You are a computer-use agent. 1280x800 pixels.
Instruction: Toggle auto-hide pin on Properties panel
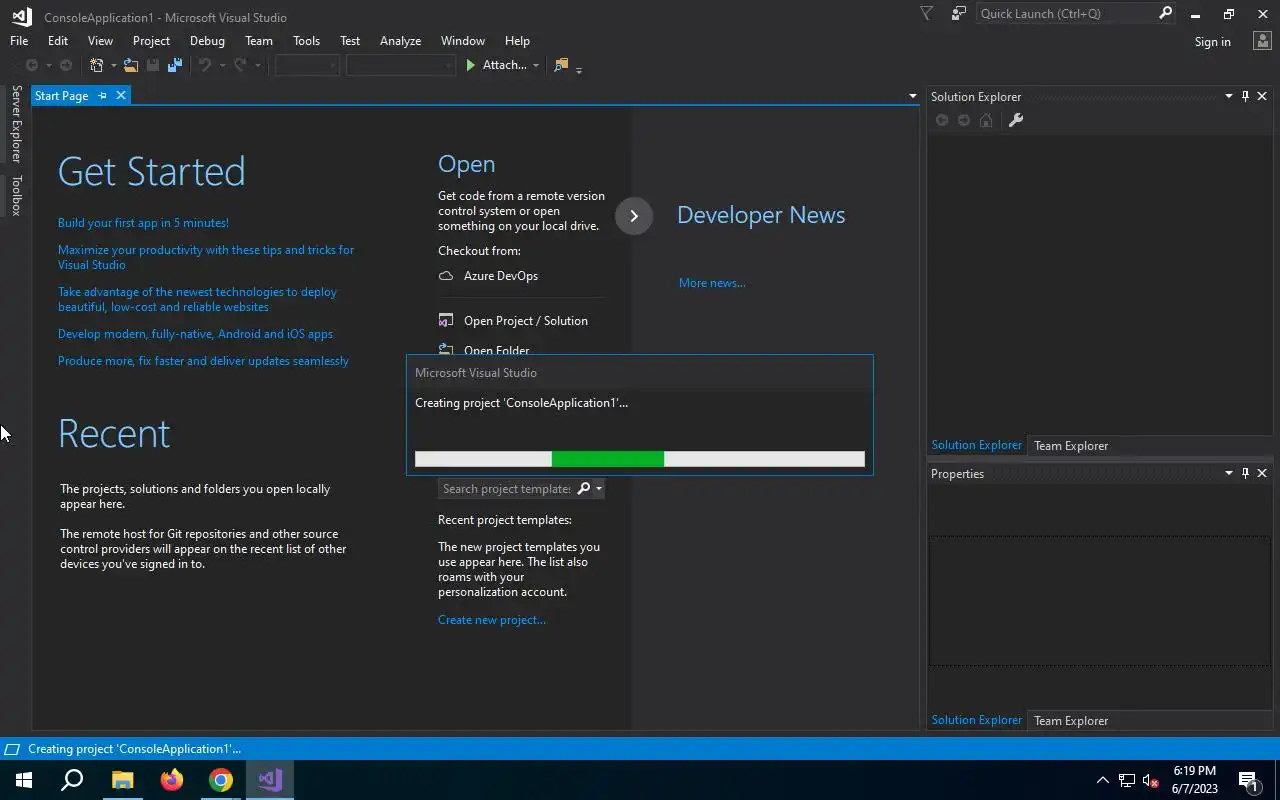click(x=1245, y=473)
